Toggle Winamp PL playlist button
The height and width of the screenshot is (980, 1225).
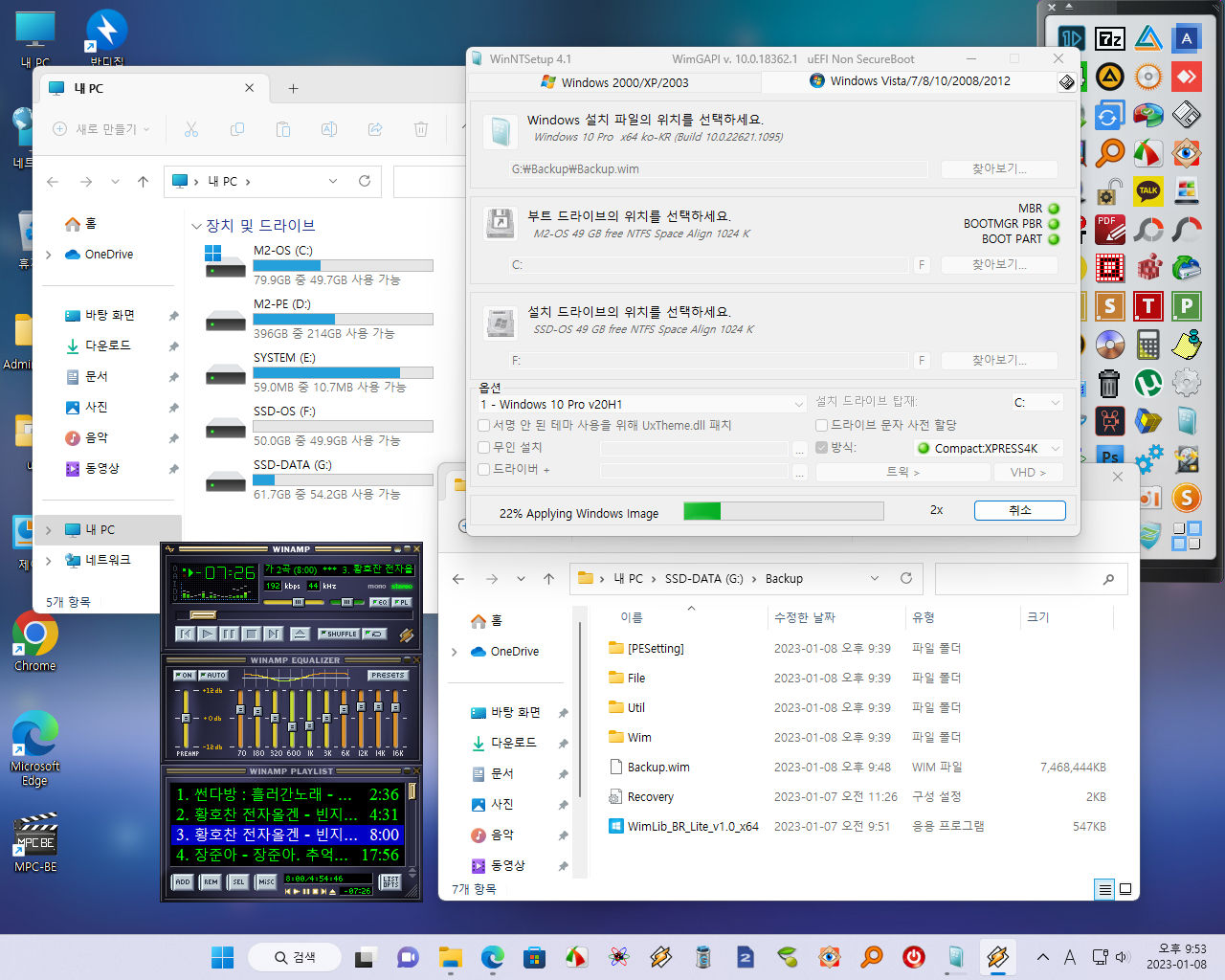click(402, 602)
